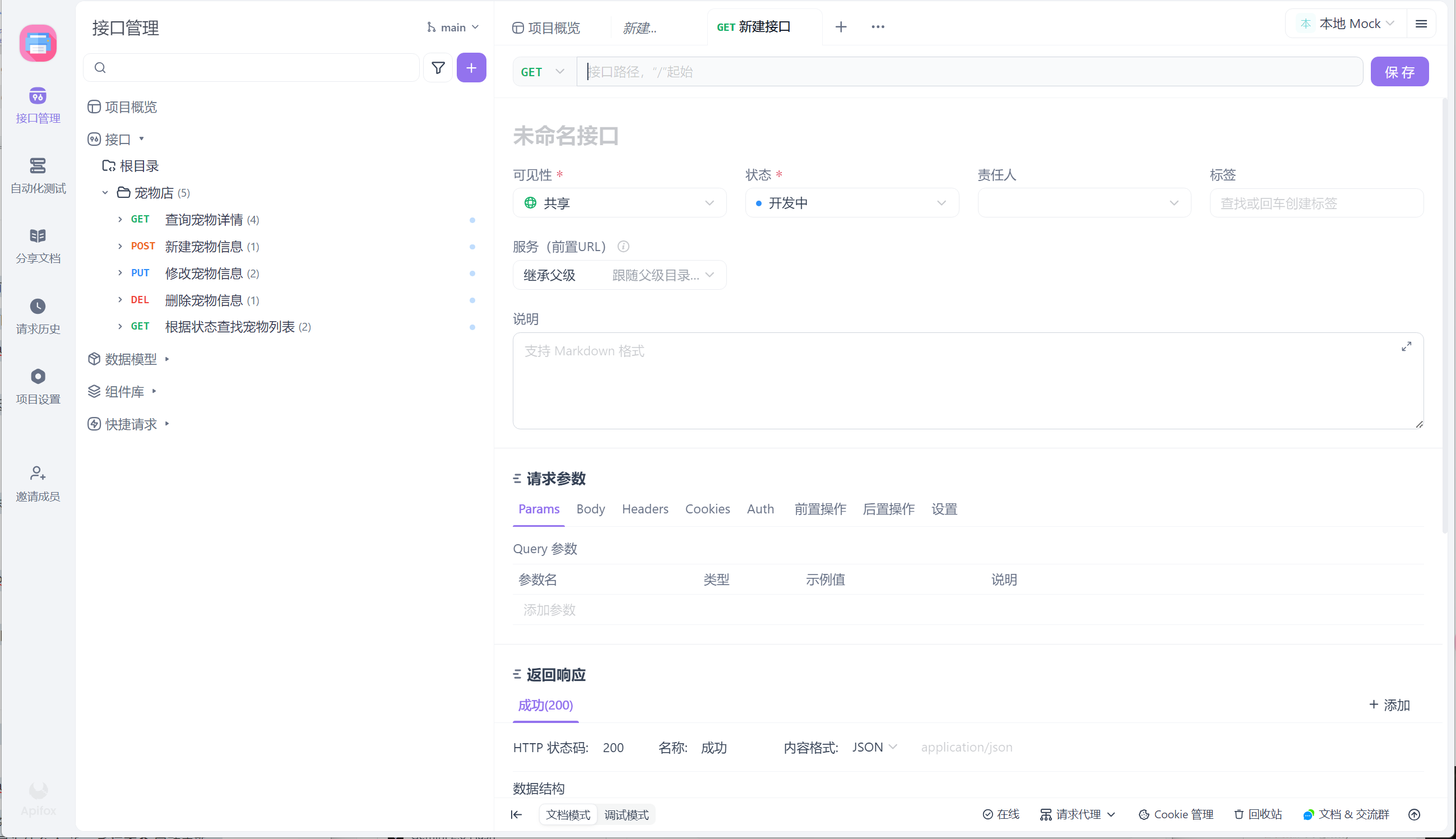The image size is (1456, 839).
Task: Open the 分享文档 sidebar section
Action: 38,245
